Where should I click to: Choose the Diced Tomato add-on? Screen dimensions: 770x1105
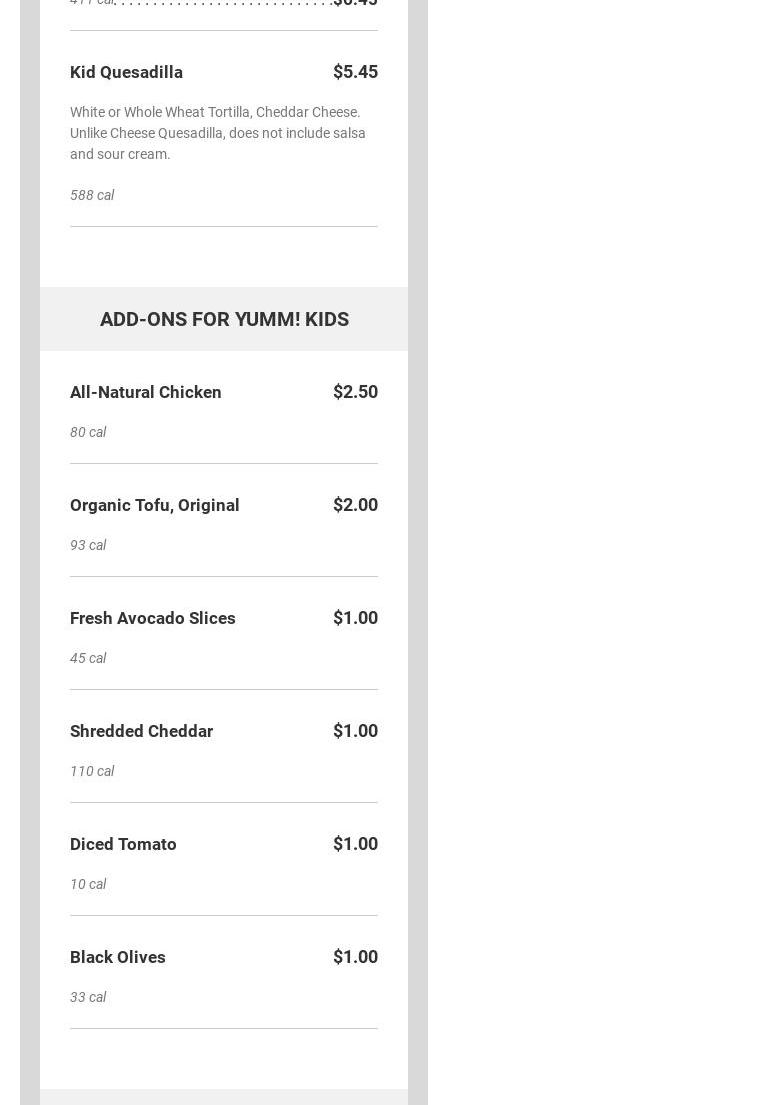click(123, 844)
